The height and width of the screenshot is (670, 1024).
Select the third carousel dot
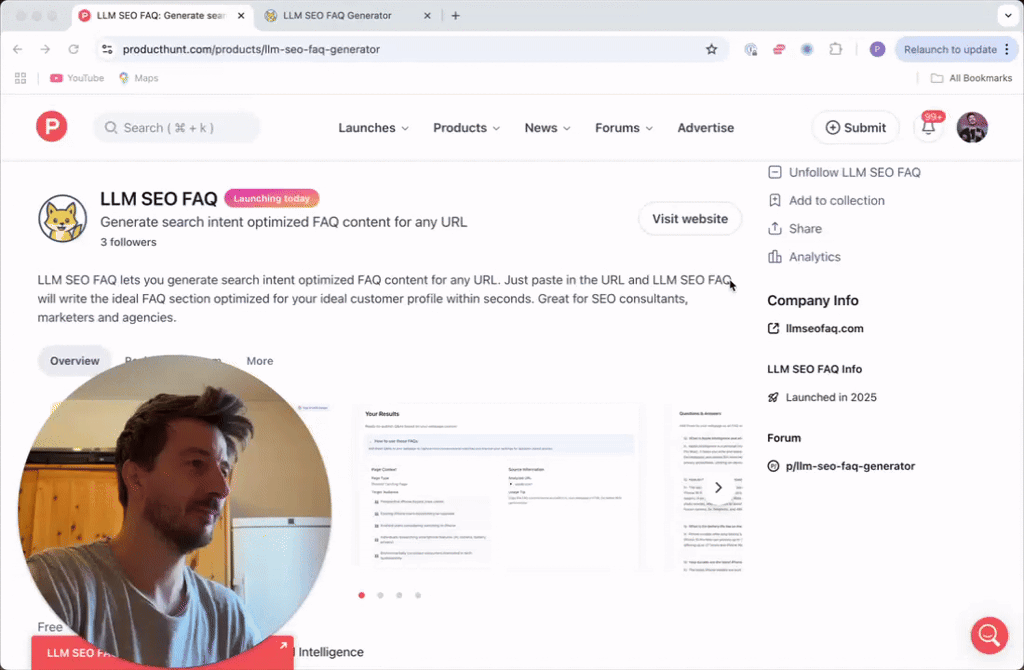[399, 595]
